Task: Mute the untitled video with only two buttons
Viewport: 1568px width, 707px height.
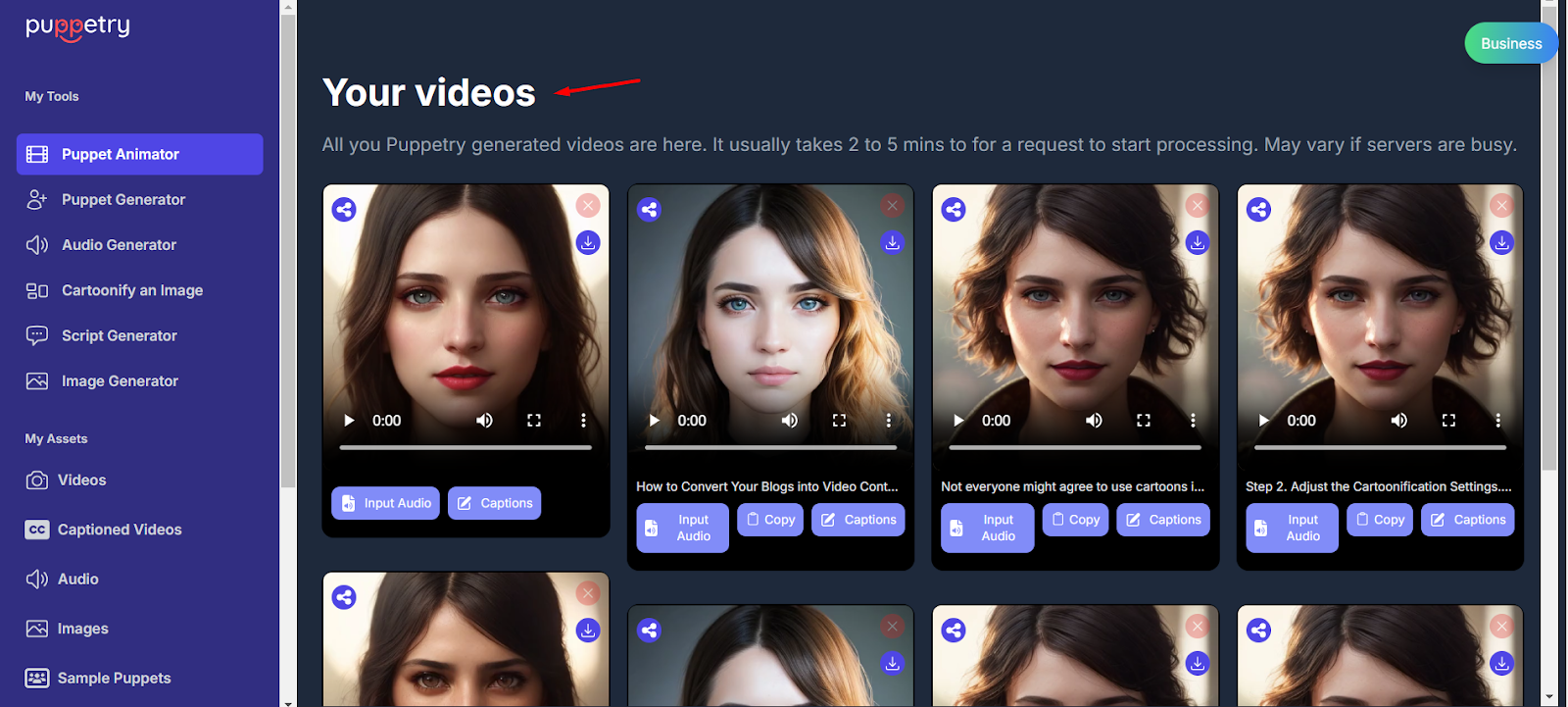Action: [x=484, y=421]
